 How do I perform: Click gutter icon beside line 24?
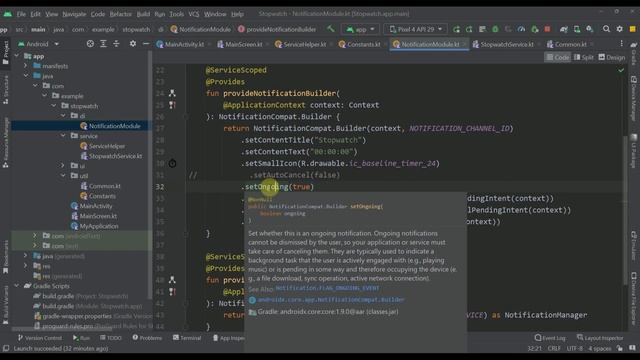172,93
